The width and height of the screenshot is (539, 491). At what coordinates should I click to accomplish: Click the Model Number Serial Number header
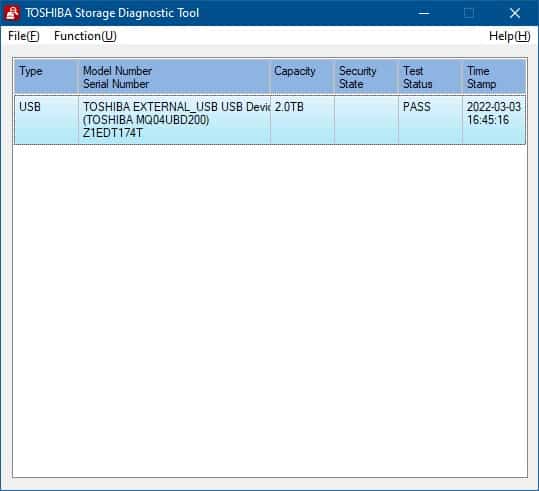pyautogui.click(x=174, y=77)
